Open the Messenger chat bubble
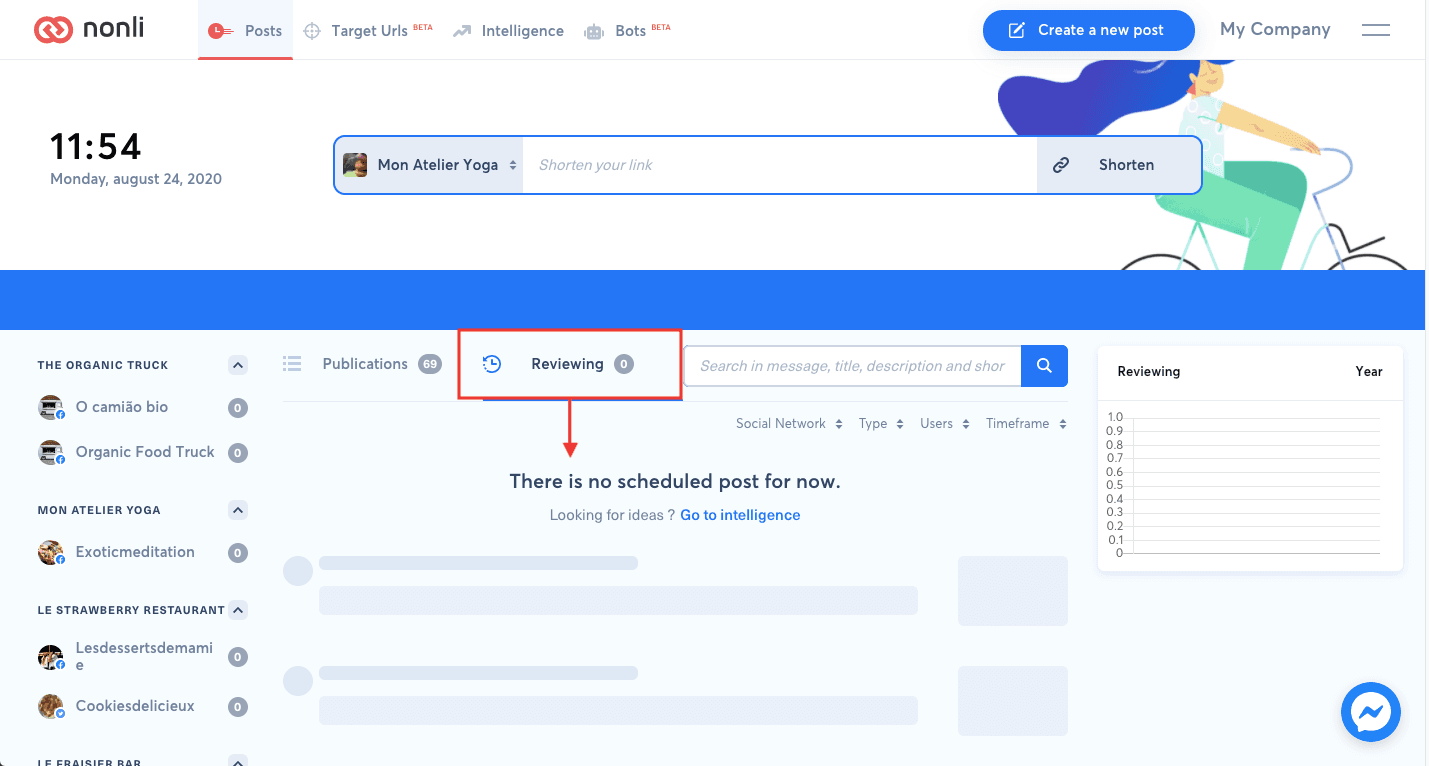This screenshot has height=766, width=1429. pyautogui.click(x=1371, y=713)
